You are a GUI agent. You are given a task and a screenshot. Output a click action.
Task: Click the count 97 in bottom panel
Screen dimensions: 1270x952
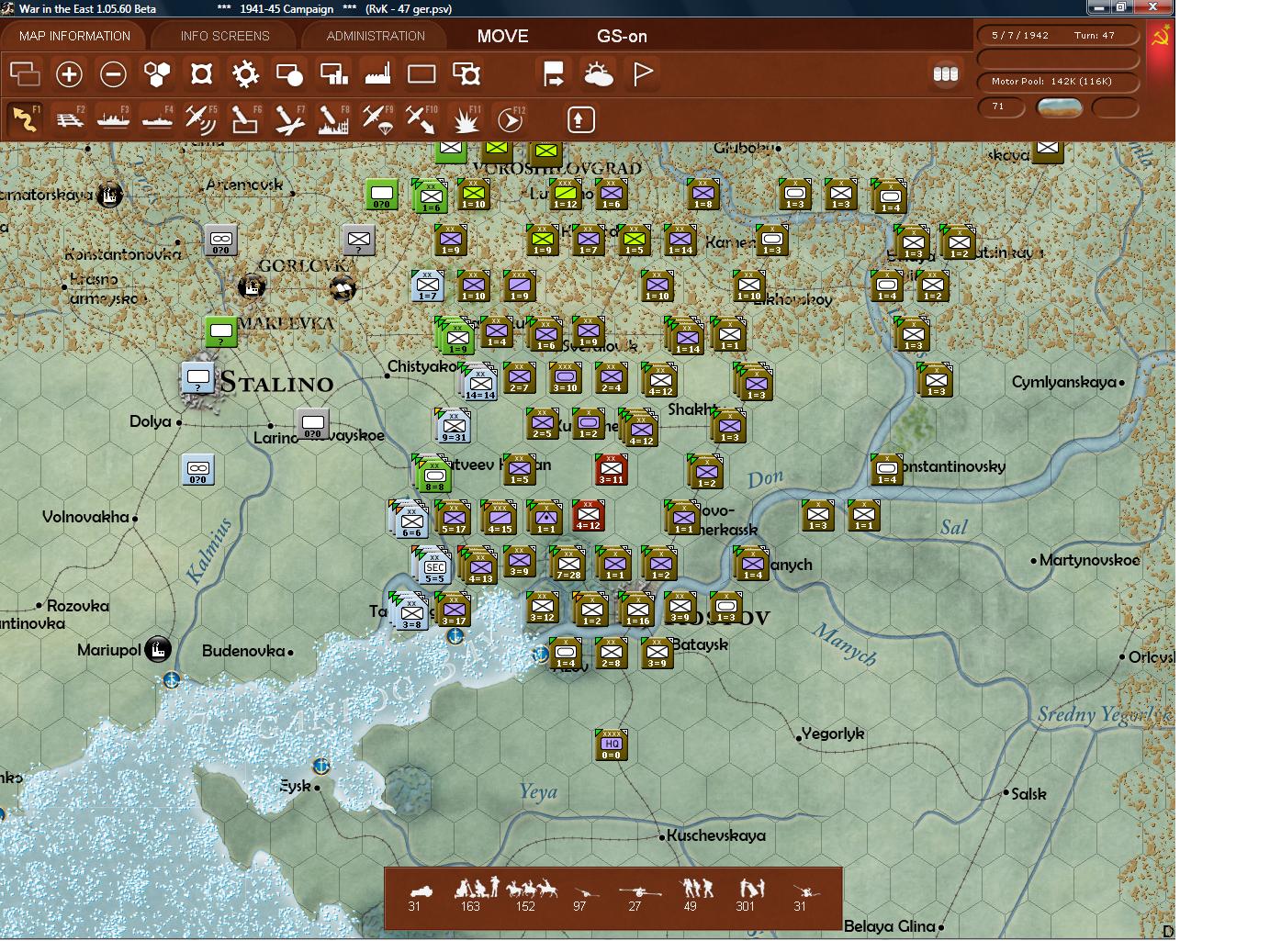(x=579, y=906)
